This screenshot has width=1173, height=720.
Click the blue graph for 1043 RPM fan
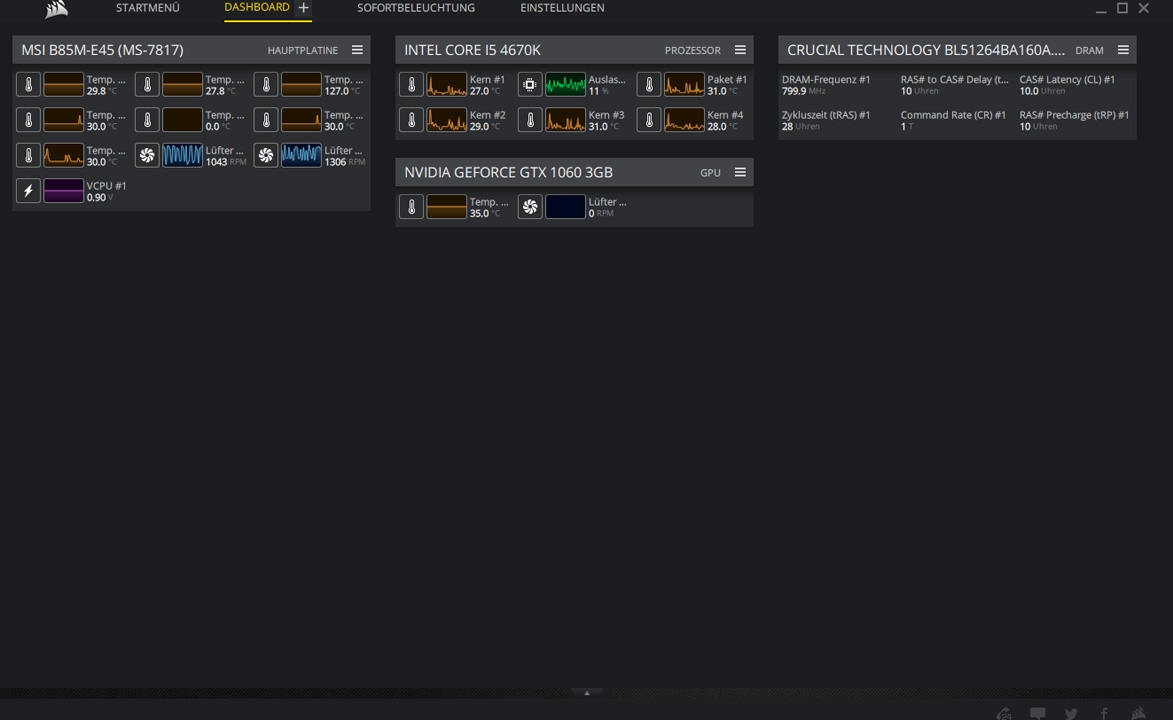(x=183, y=155)
